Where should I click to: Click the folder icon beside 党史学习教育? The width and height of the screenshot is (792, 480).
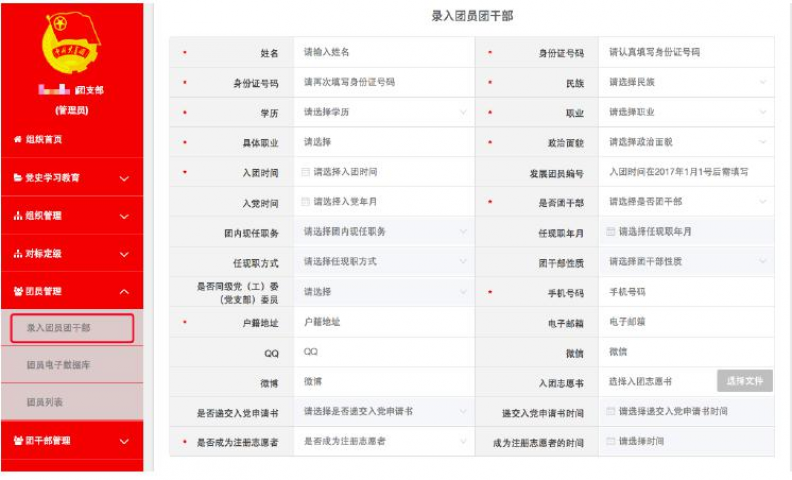(17, 178)
